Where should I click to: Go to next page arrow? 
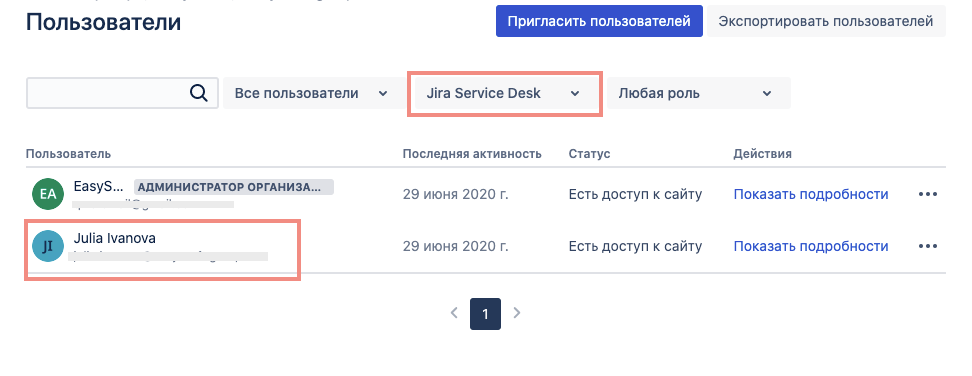point(516,313)
